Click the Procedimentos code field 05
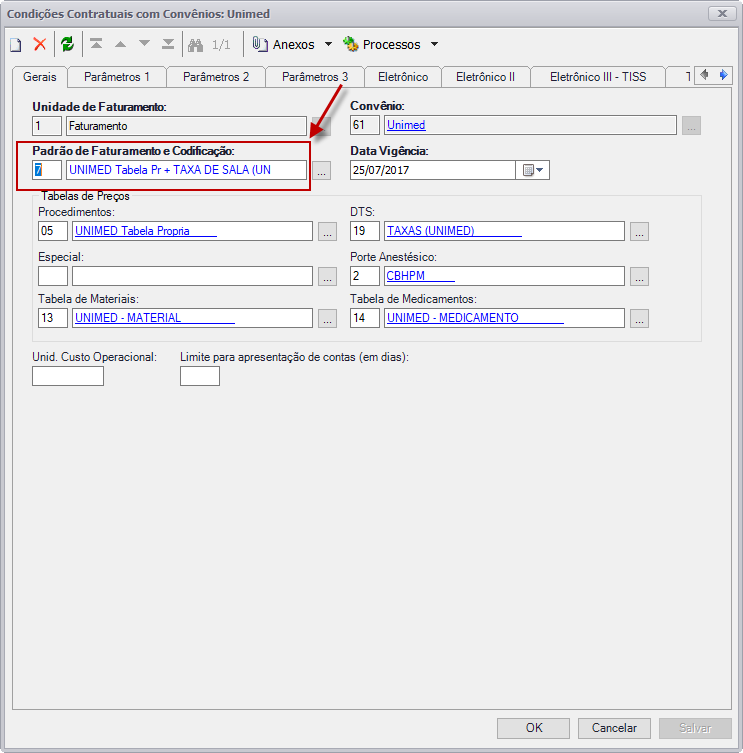Viewport: 743px width, 753px height. (53, 231)
